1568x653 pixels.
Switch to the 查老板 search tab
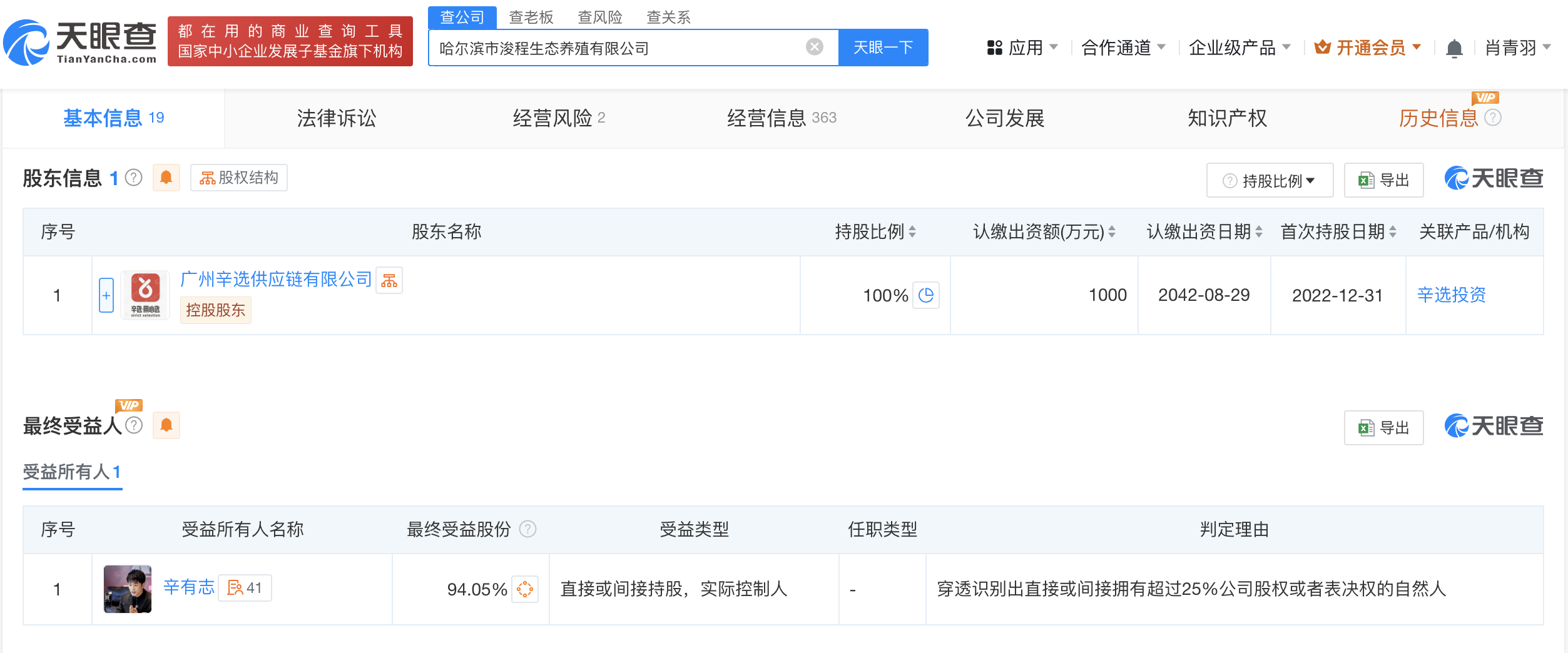(x=531, y=17)
